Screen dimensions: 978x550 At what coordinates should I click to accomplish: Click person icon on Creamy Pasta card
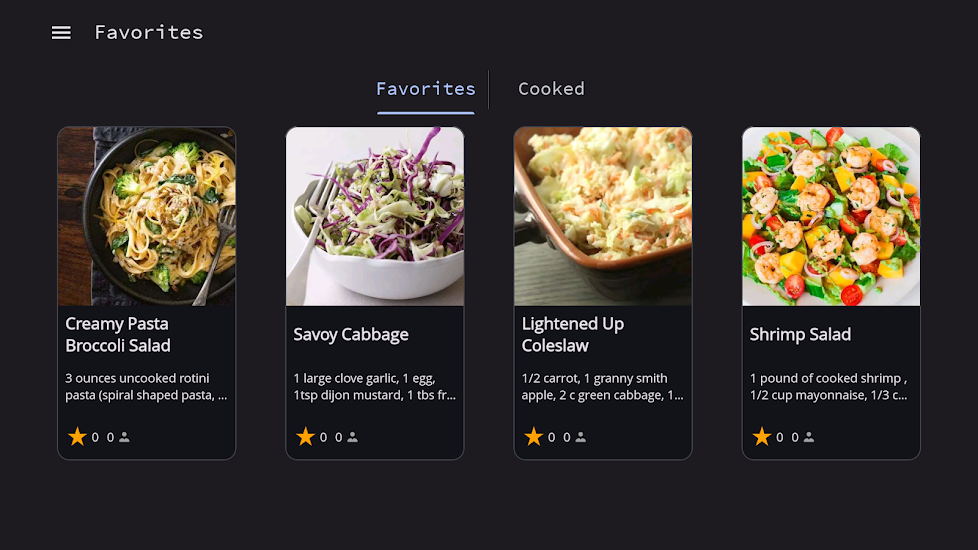pyautogui.click(x=124, y=437)
